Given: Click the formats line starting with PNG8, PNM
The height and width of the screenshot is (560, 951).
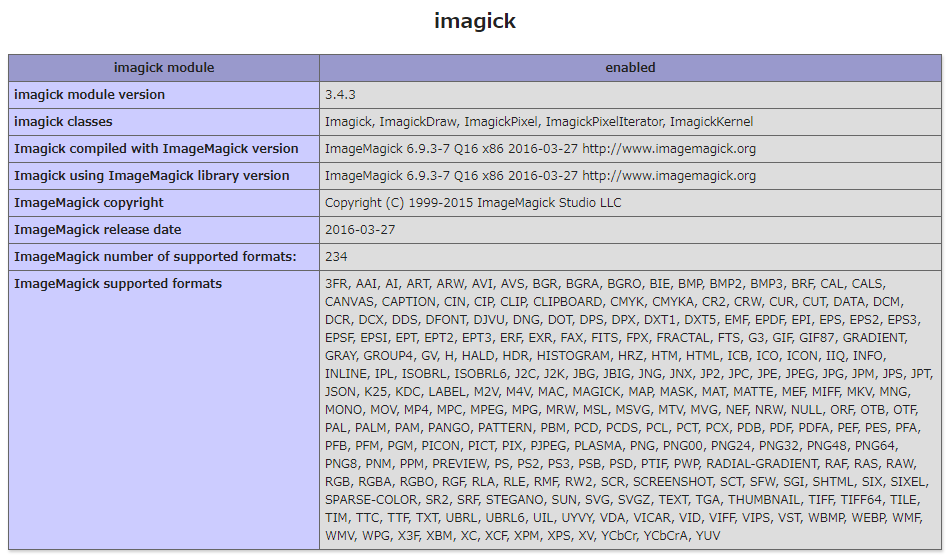Looking at the screenshot, I should 620,464.
